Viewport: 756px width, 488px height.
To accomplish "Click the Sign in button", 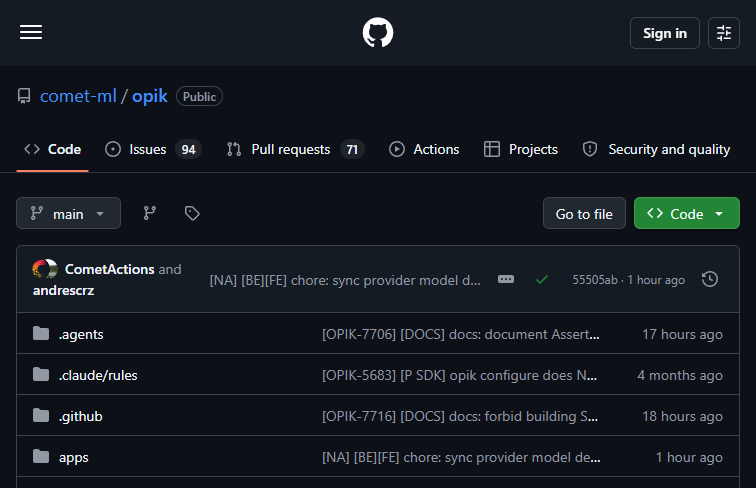I will click(x=664, y=33).
